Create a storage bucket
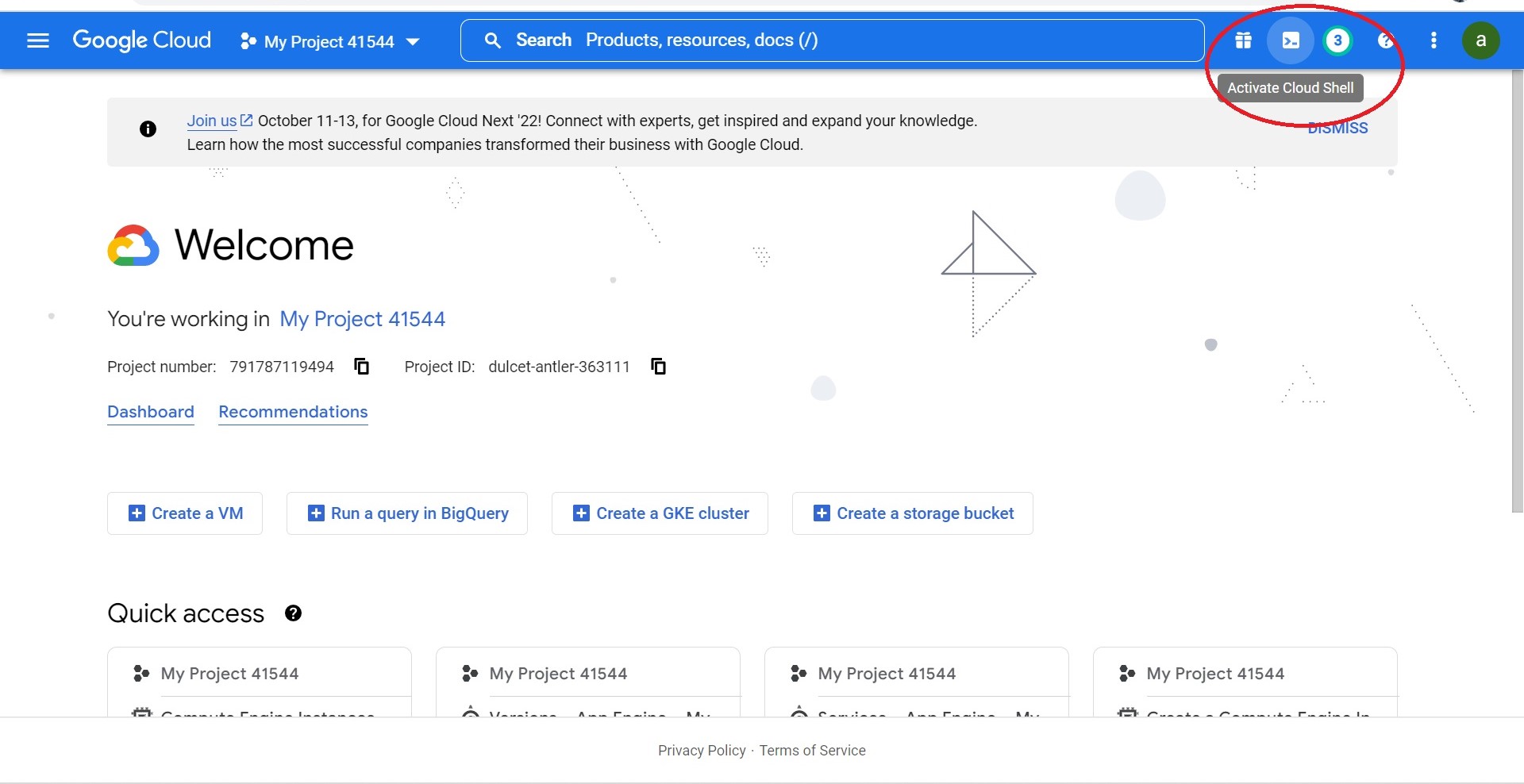The width and height of the screenshot is (1524, 784). [x=911, y=513]
